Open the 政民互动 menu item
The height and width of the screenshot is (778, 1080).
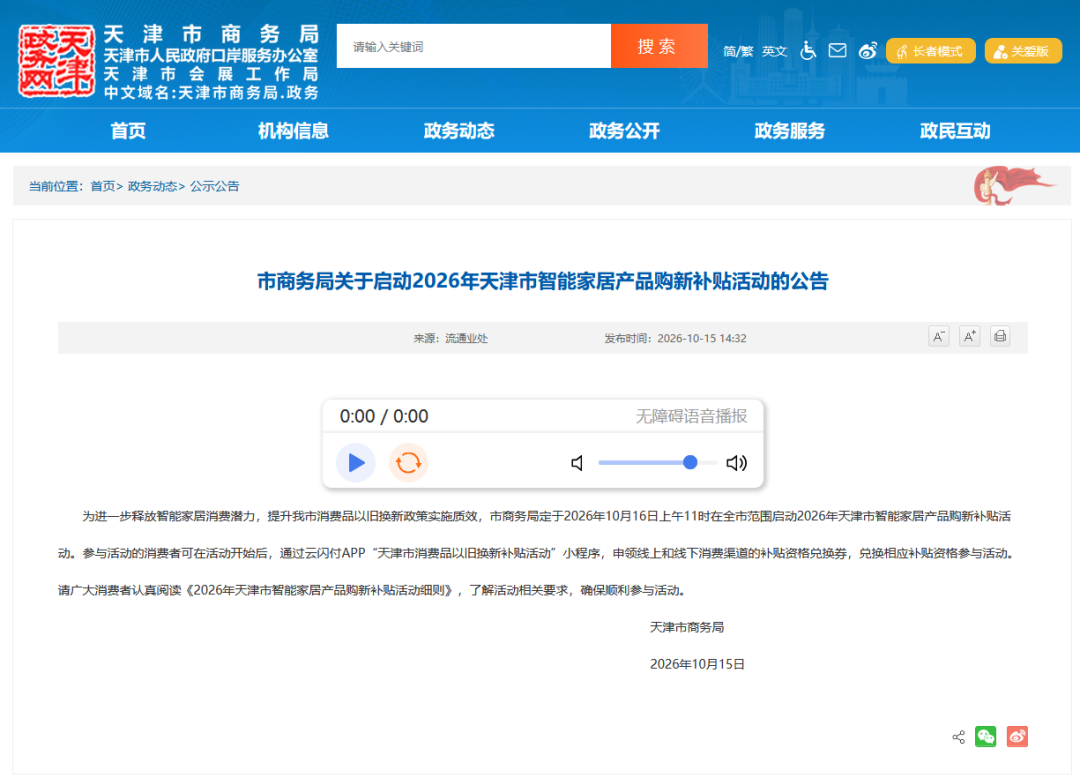955,131
